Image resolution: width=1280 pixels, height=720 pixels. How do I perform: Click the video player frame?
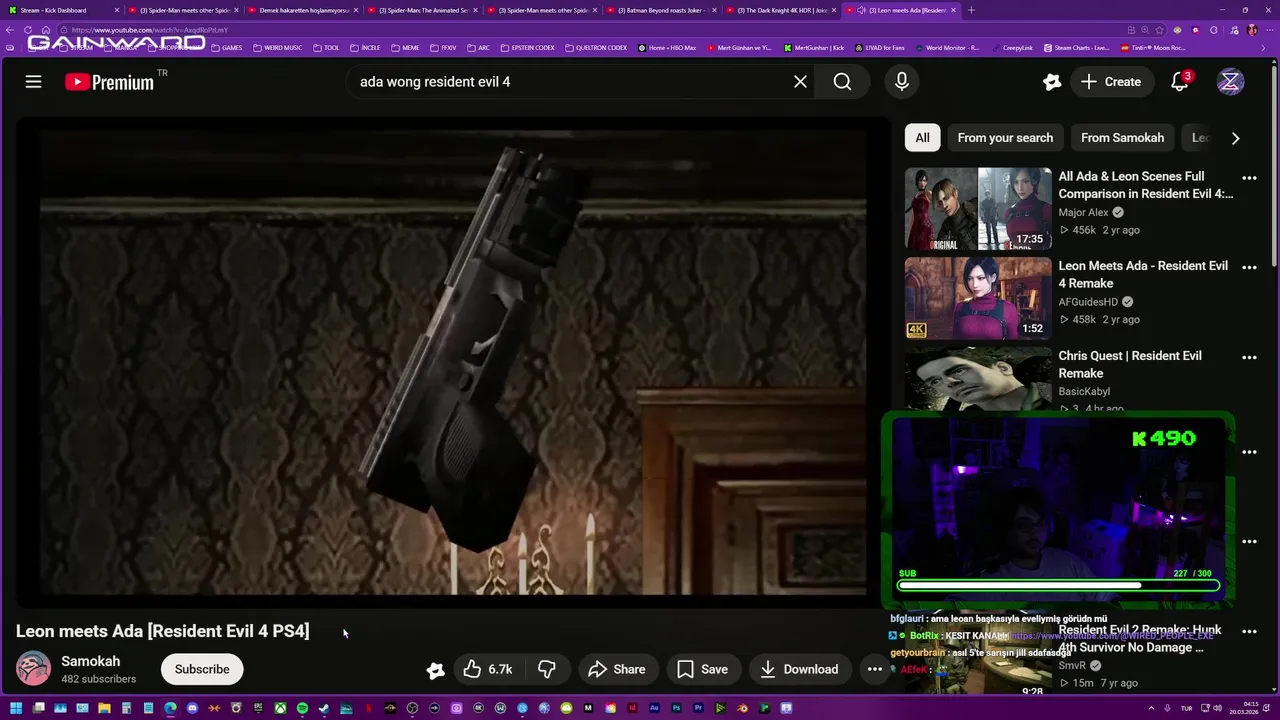point(453,360)
